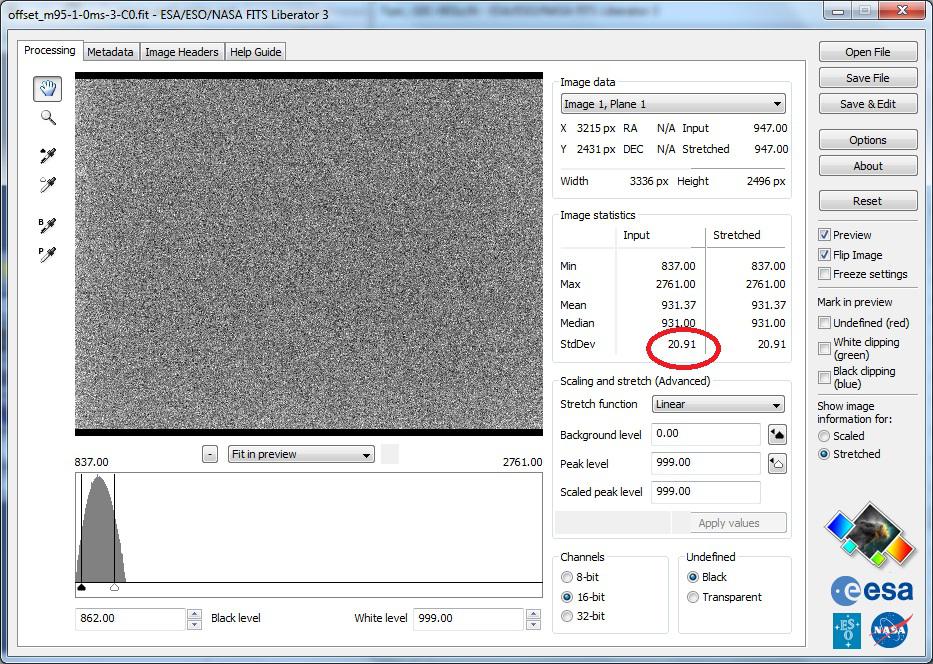Click the Save & Edit button

[868, 104]
